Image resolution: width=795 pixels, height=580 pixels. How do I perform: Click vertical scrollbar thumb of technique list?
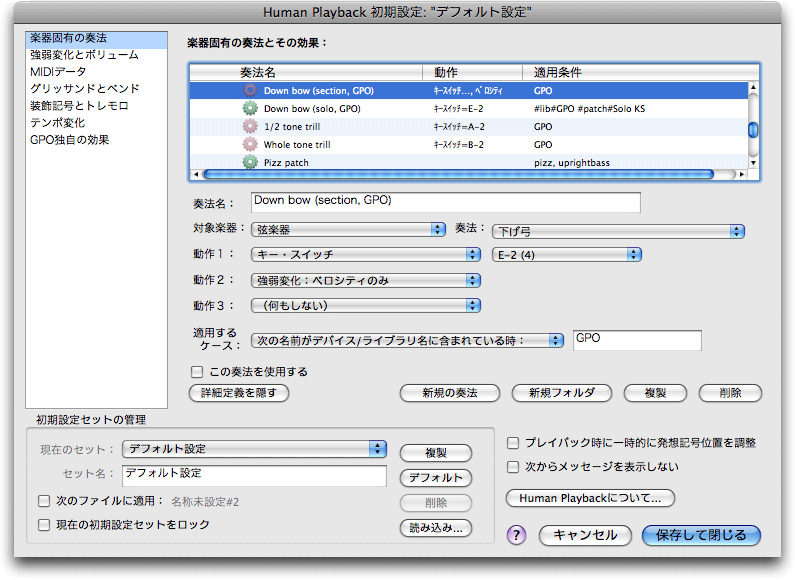(753, 130)
